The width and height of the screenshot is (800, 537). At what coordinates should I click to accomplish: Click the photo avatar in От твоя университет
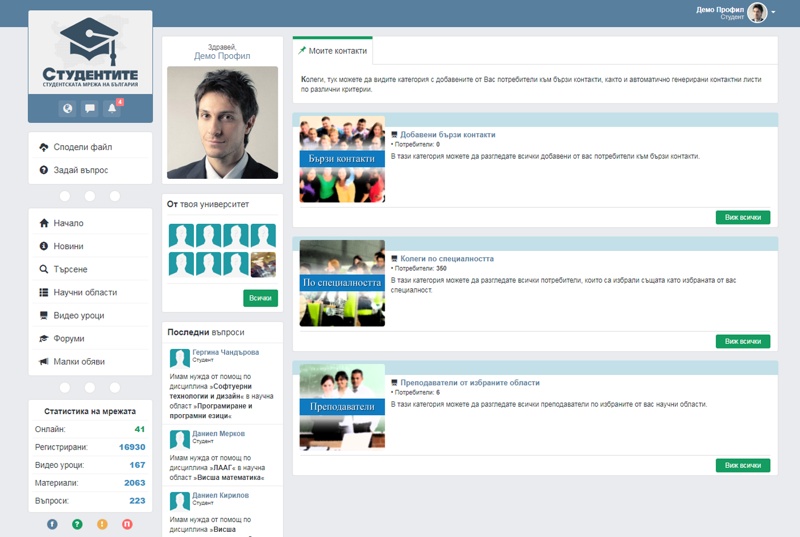click(x=263, y=264)
